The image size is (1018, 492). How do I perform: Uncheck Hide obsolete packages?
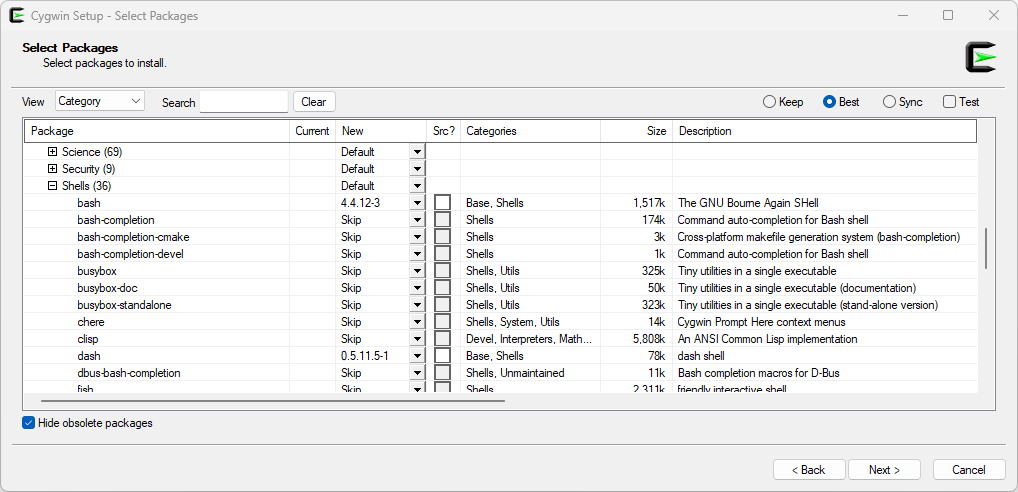[29, 423]
